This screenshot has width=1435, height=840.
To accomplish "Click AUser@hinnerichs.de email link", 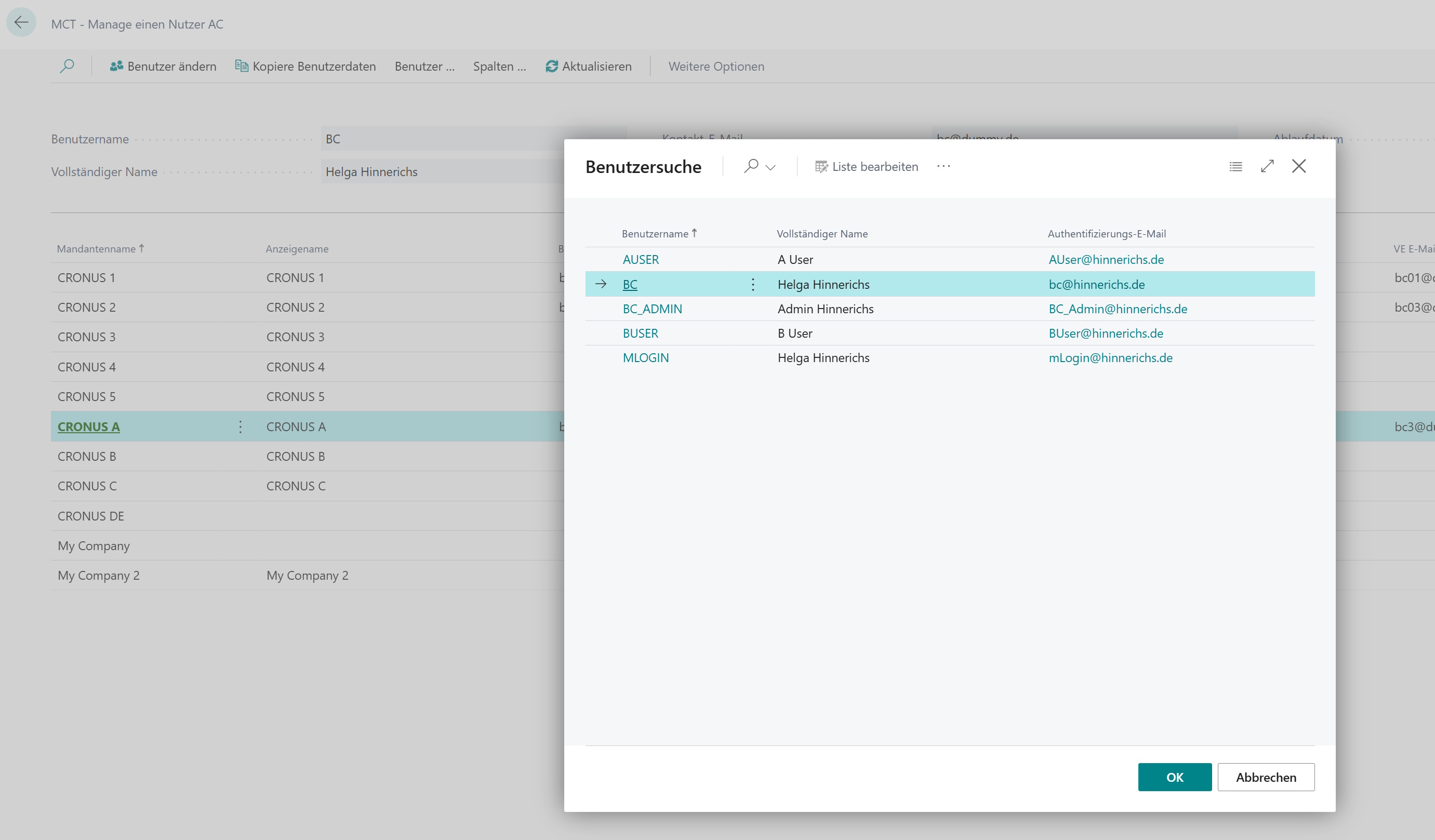I will pyautogui.click(x=1107, y=260).
